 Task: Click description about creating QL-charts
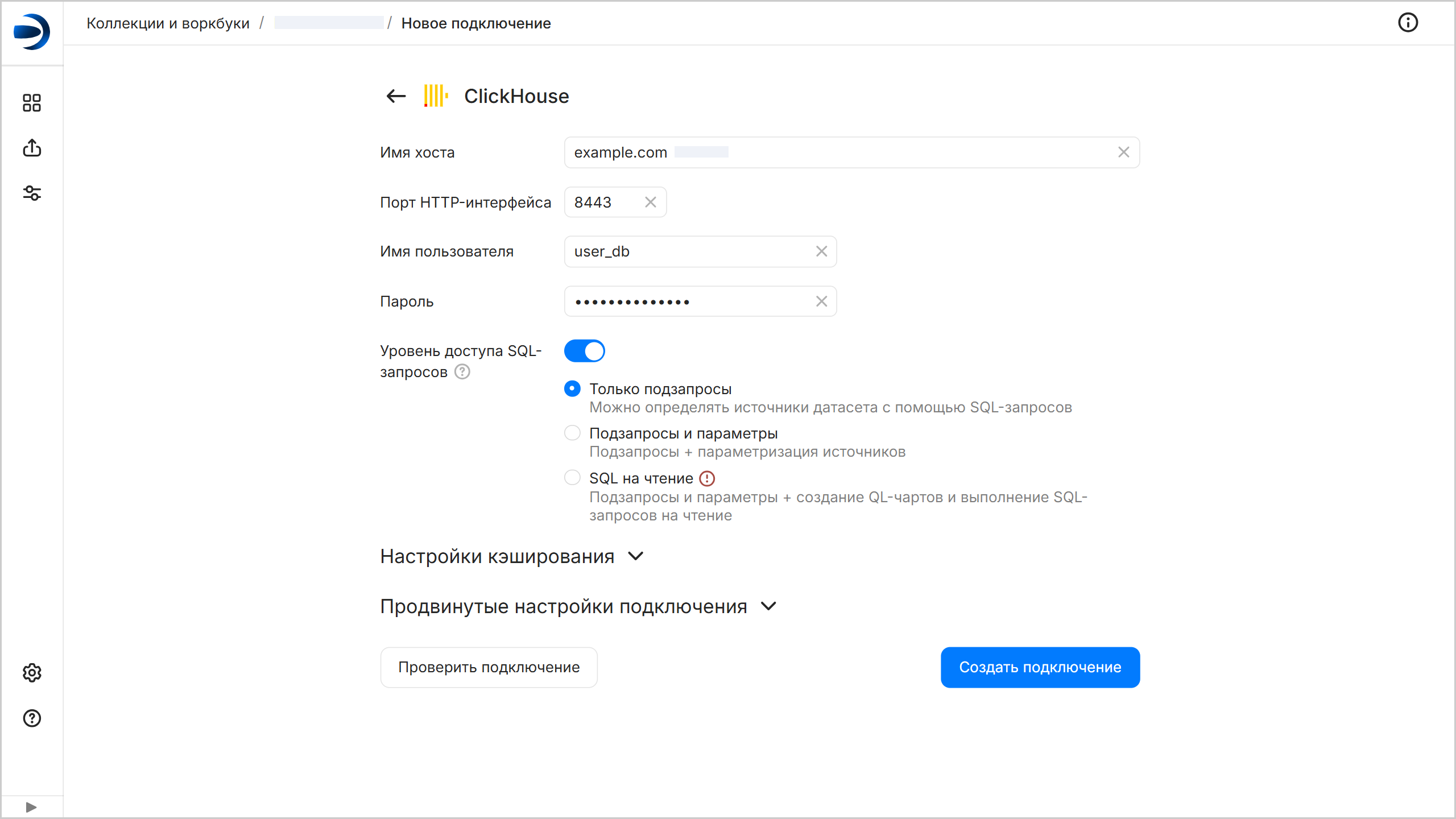838,506
